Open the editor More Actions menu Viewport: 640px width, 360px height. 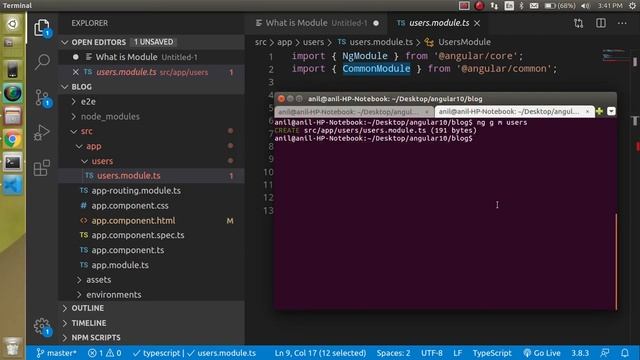tap(622, 23)
